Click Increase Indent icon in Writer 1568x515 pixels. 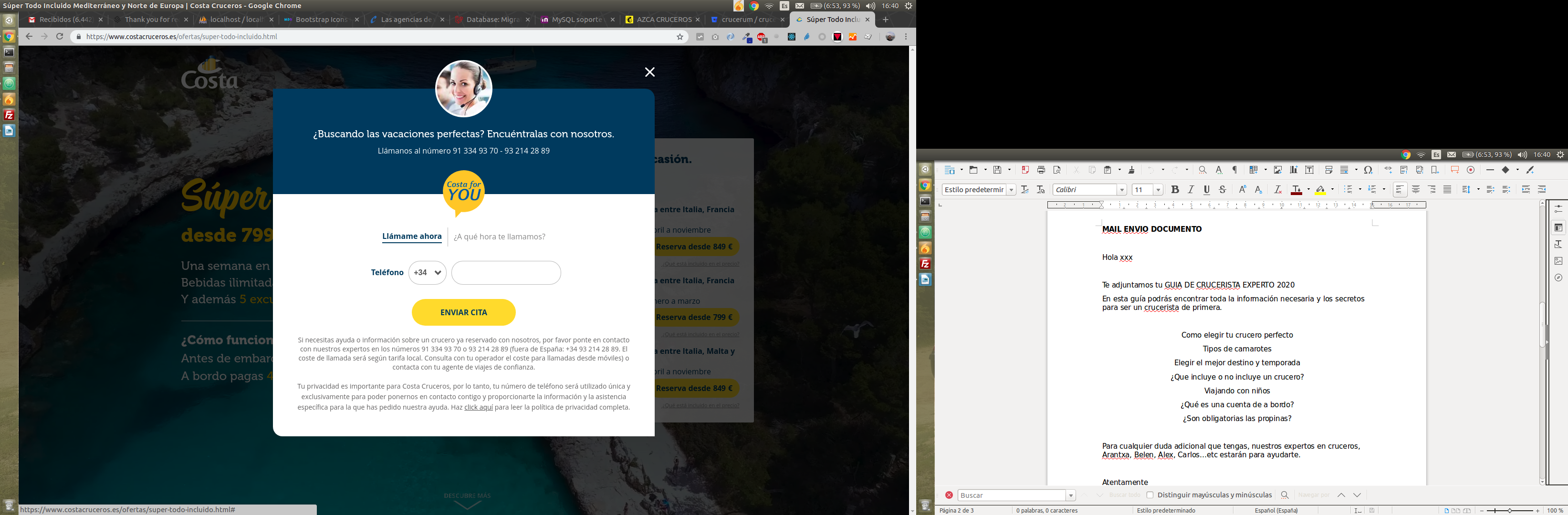[x=1526, y=190]
